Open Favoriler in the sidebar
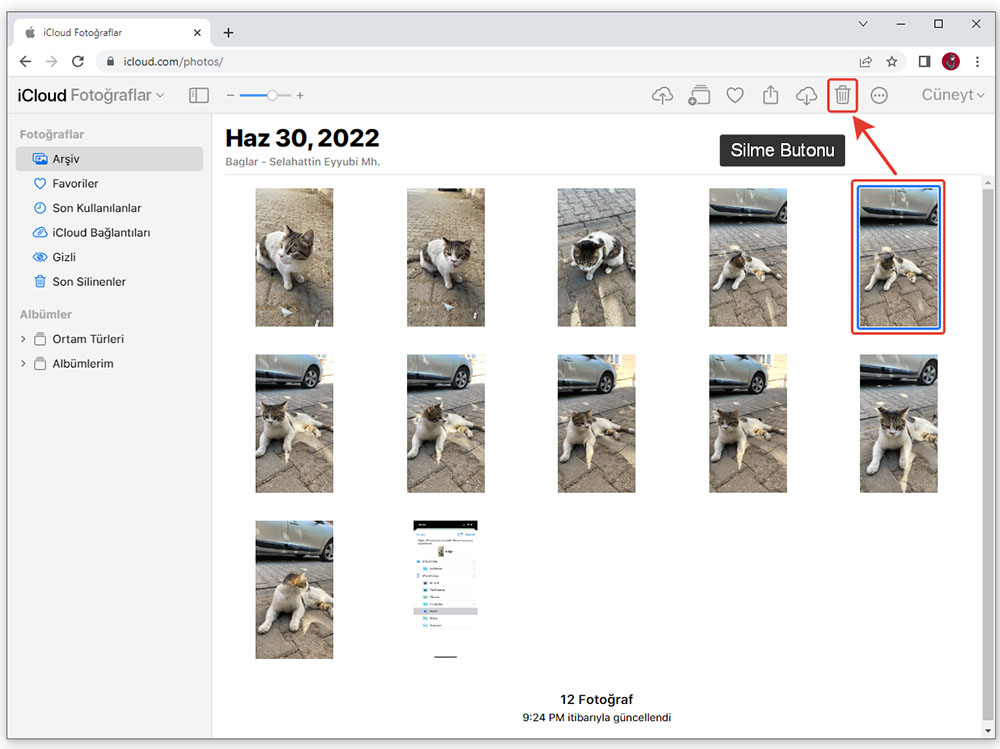Viewport: 1000px width, 749px height. click(75, 184)
